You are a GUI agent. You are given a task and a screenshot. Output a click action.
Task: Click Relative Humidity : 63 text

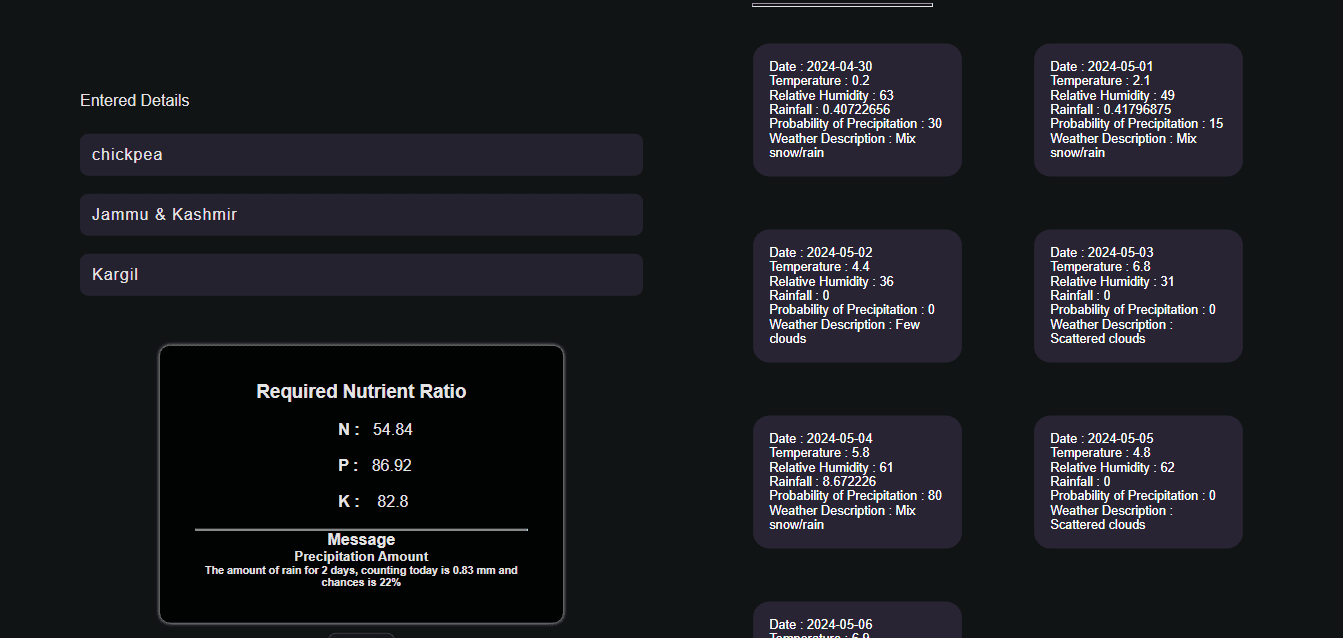831,96
